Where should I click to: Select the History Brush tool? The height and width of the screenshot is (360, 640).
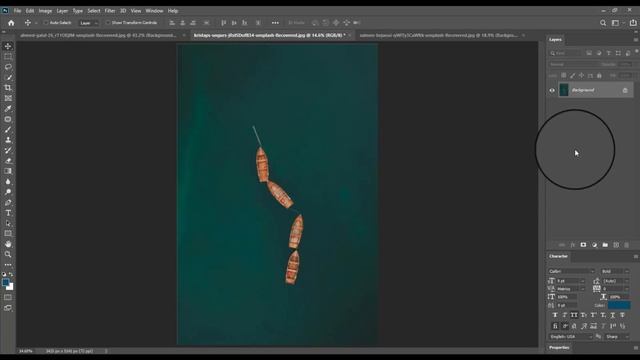pyautogui.click(x=8, y=150)
